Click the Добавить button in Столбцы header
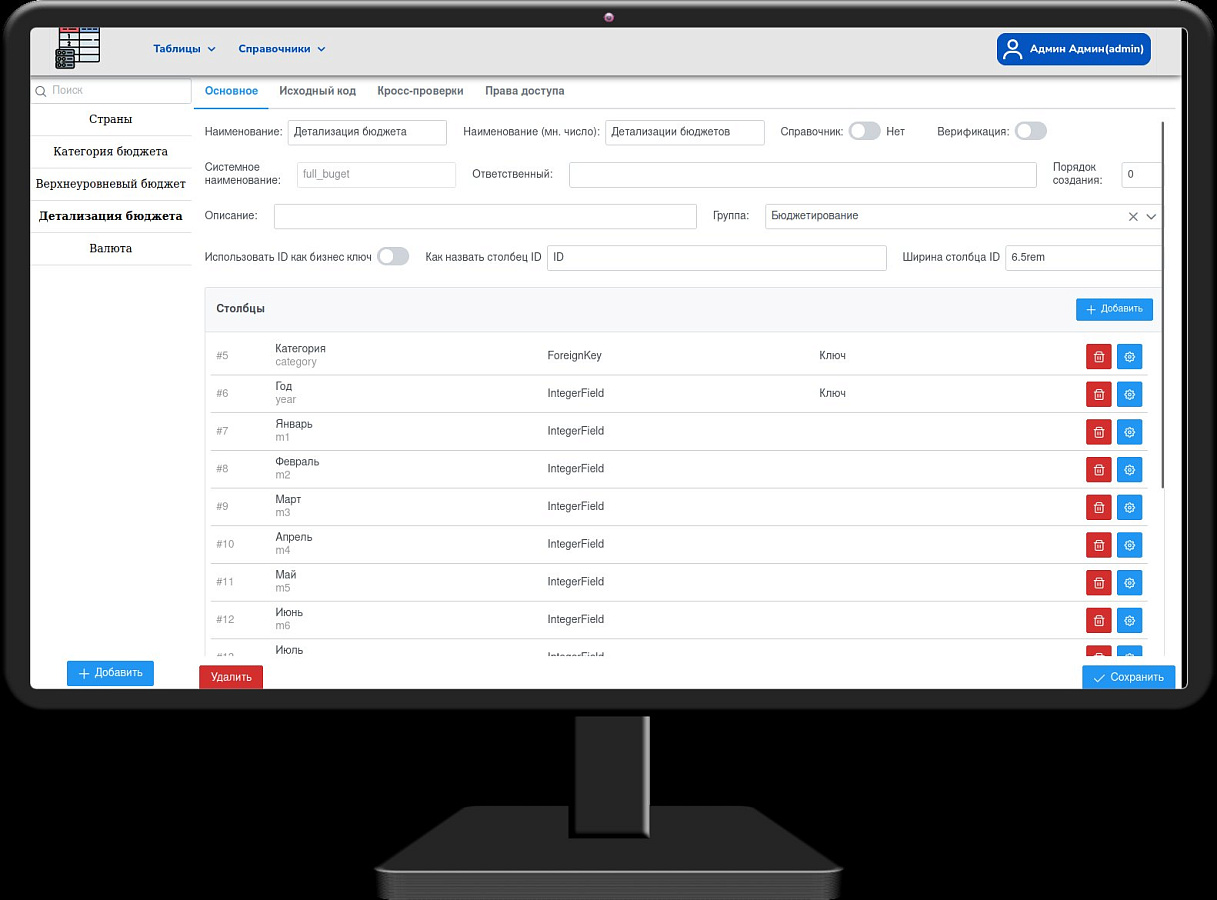Viewport: 1217px width, 900px height. point(1114,309)
